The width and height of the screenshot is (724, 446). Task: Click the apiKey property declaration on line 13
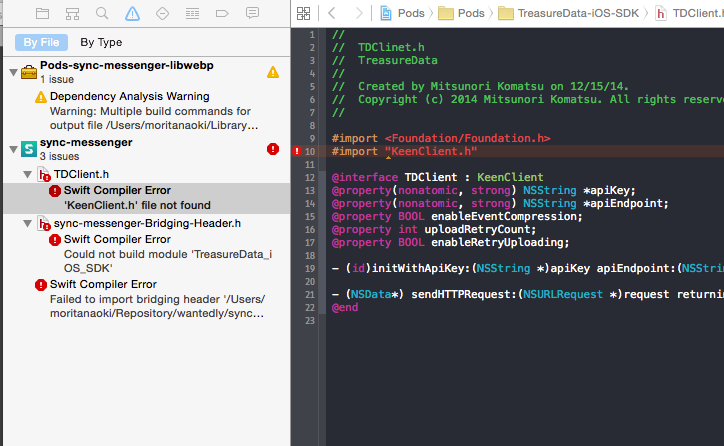(483, 190)
